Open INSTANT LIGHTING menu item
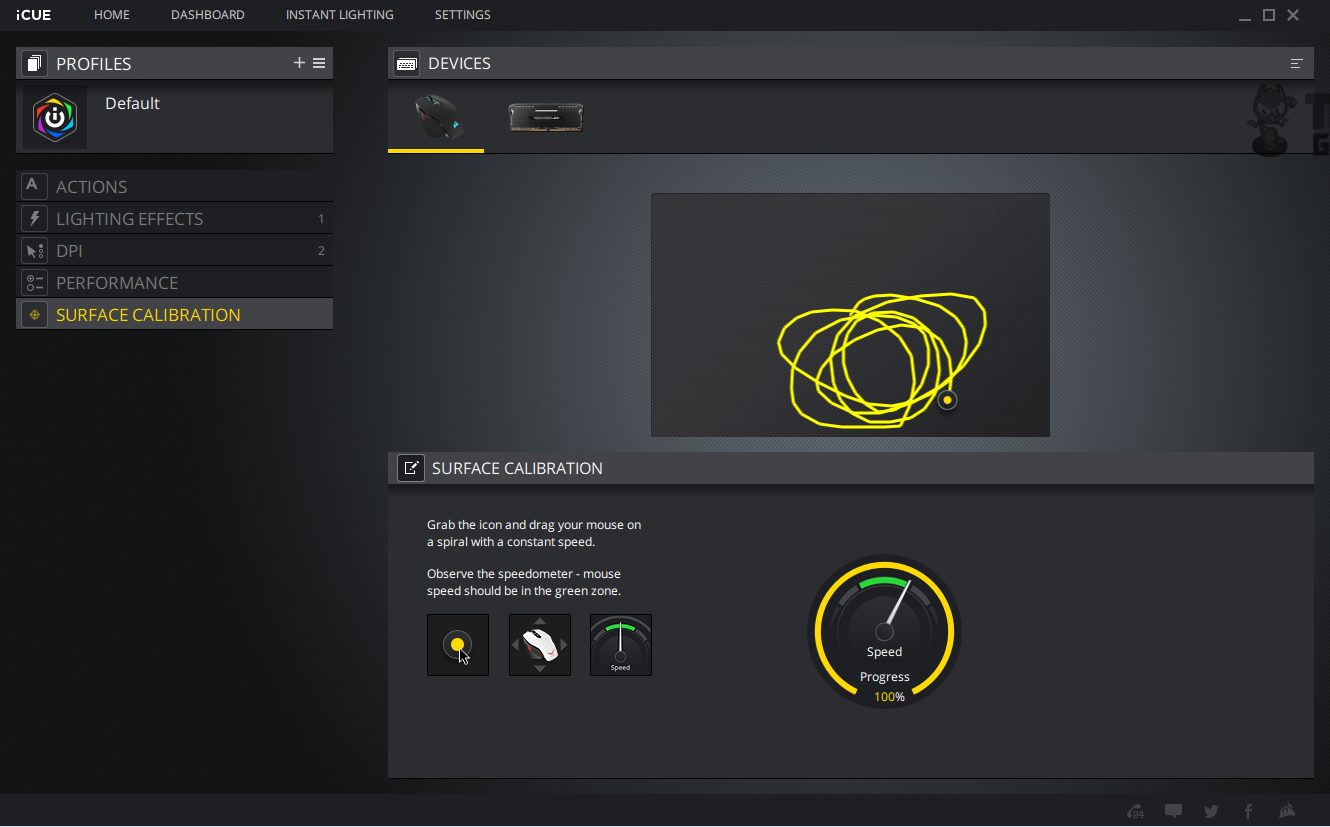Screen dimensions: 1330x827 340,15
